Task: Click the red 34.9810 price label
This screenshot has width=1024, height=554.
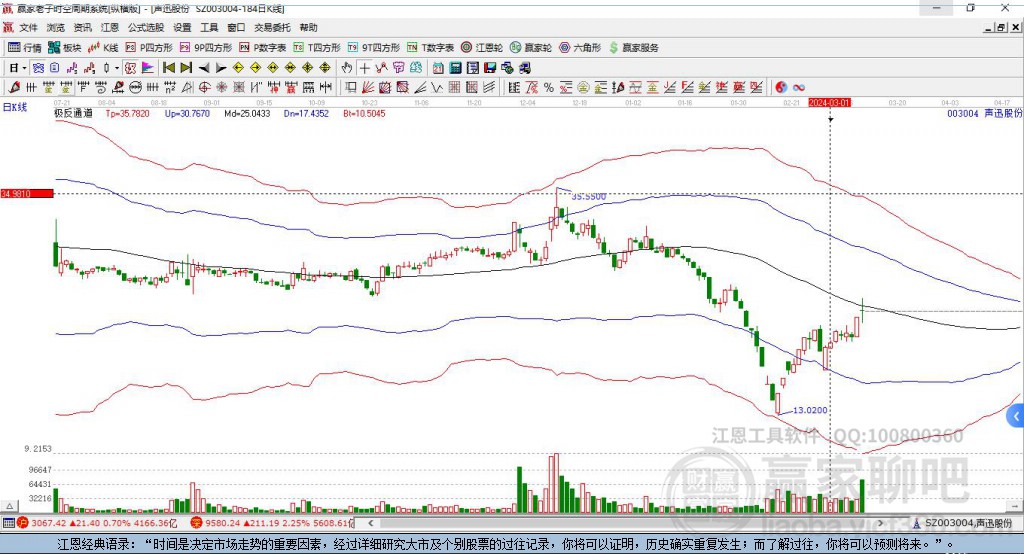Action: pyautogui.click(x=27, y=193)
